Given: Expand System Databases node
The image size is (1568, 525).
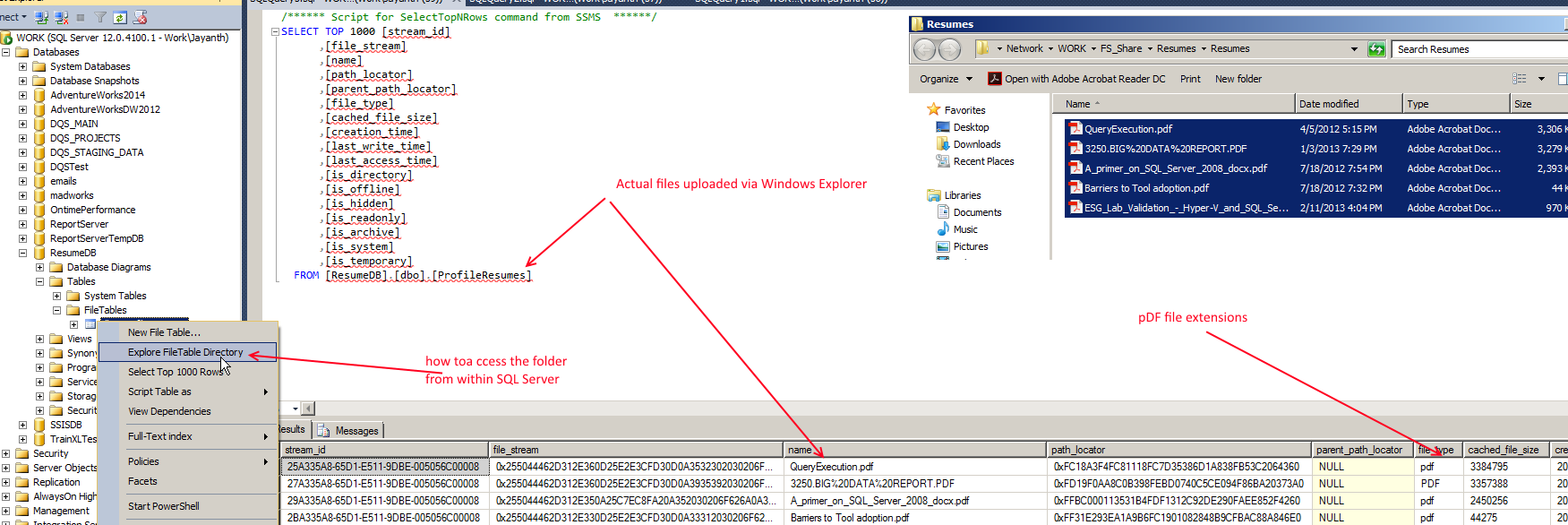Looking at the screenshot, I should pos(22,66).
